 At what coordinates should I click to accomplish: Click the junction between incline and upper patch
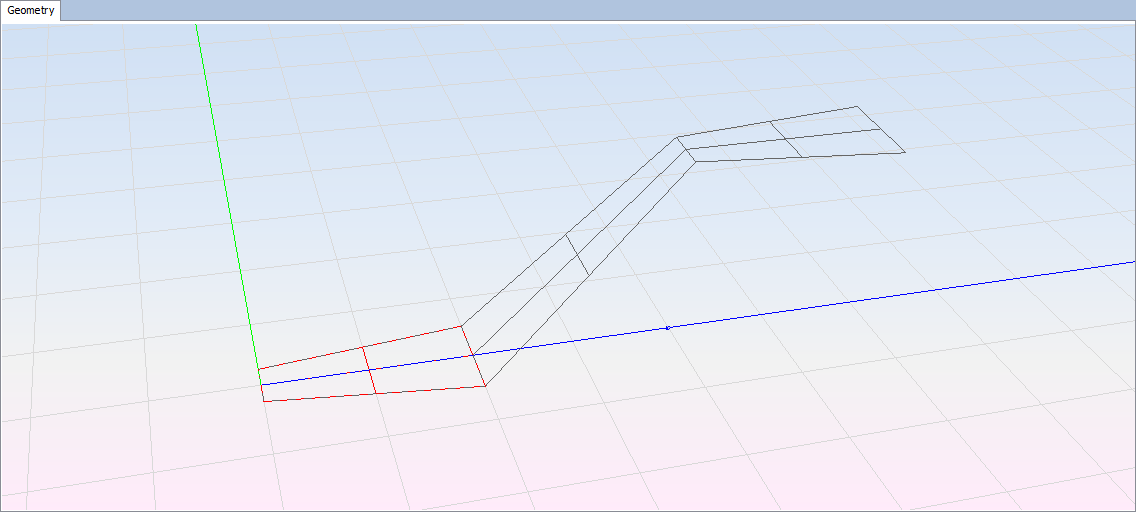click(x=685, y=149)
